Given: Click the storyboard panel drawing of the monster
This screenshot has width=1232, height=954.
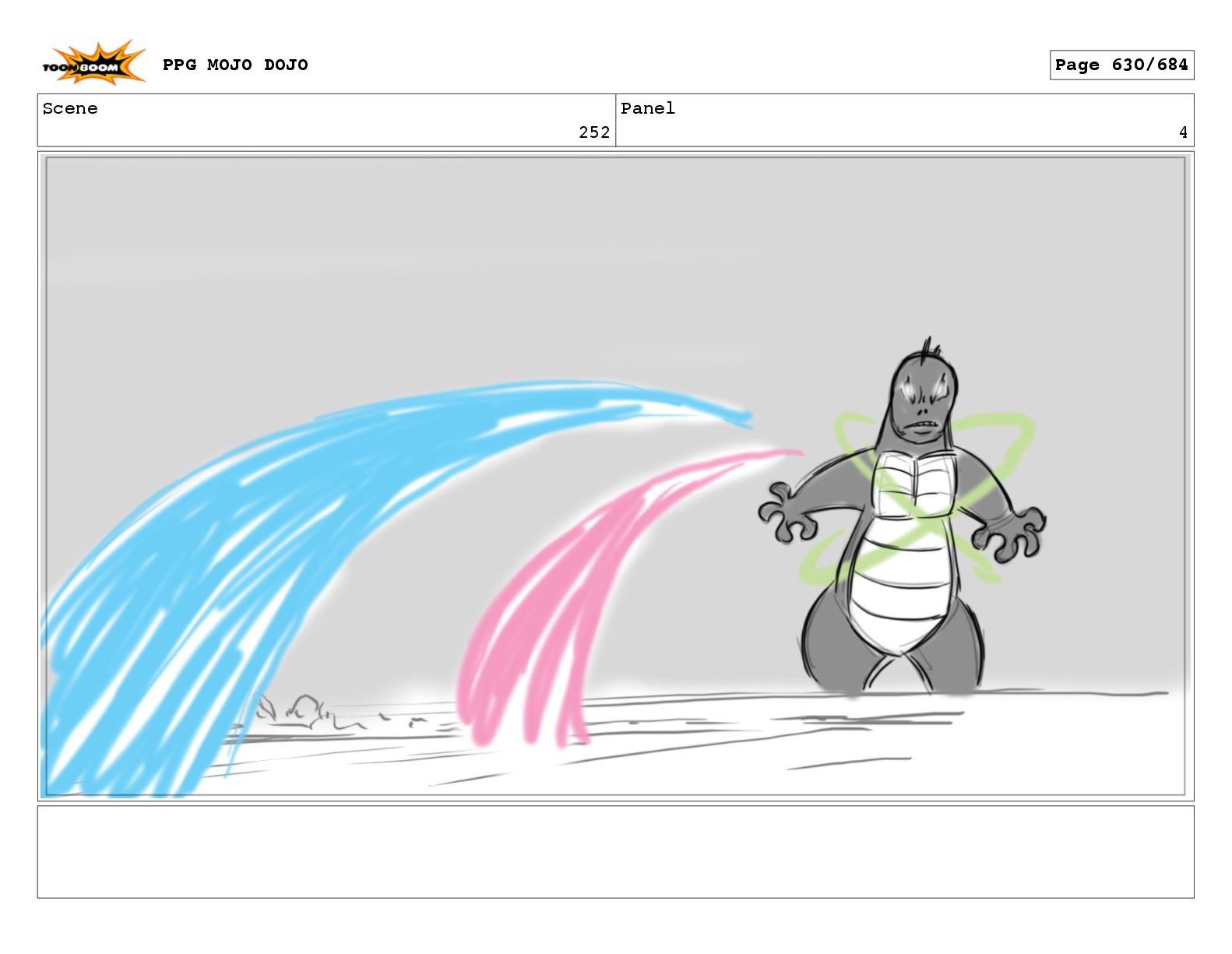Looking at the screenshot, I should point(615,477).
